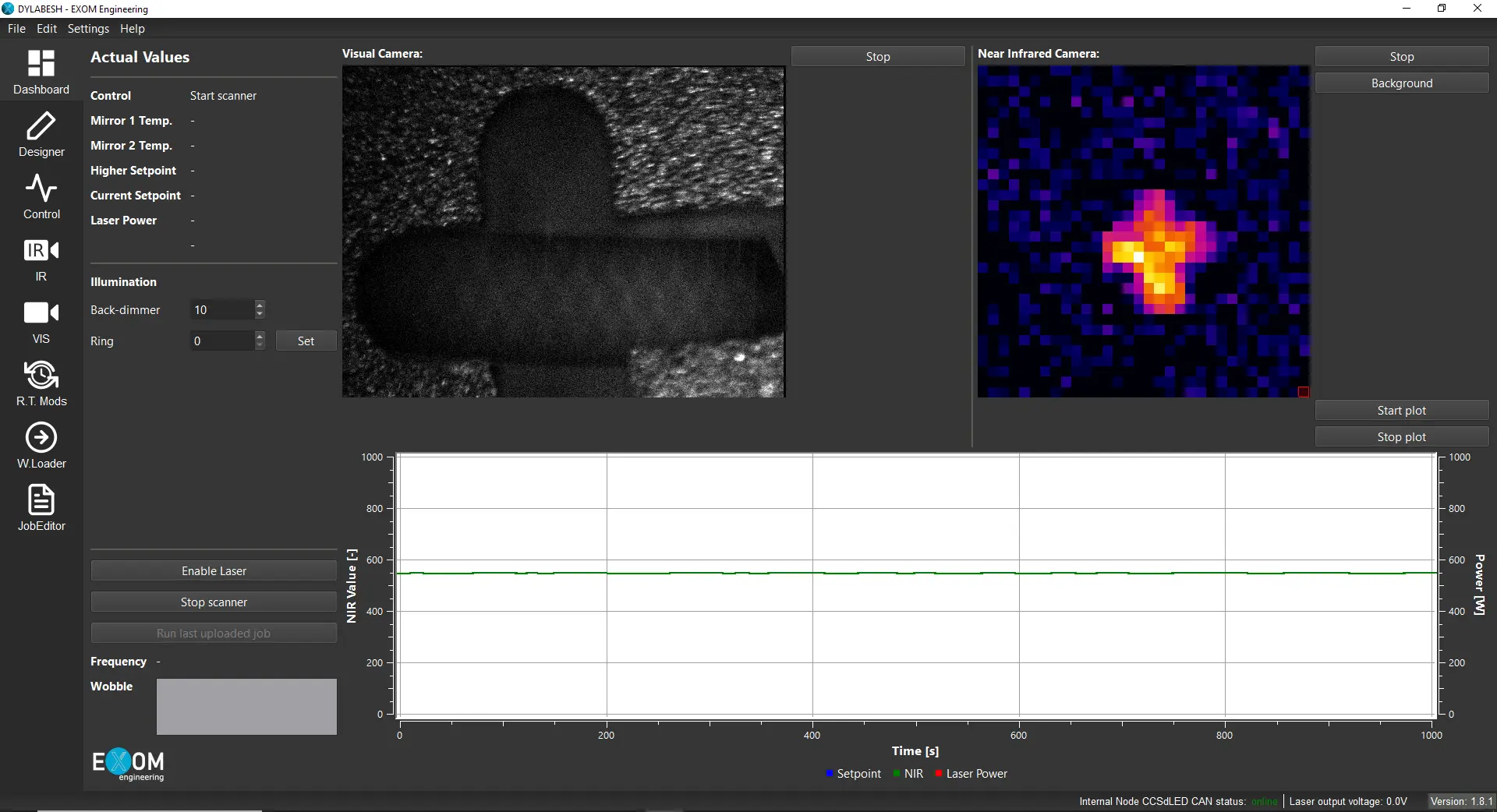Run the last uploaded job
This screenshot has height=812, width=1497.
tap(213, 633)
